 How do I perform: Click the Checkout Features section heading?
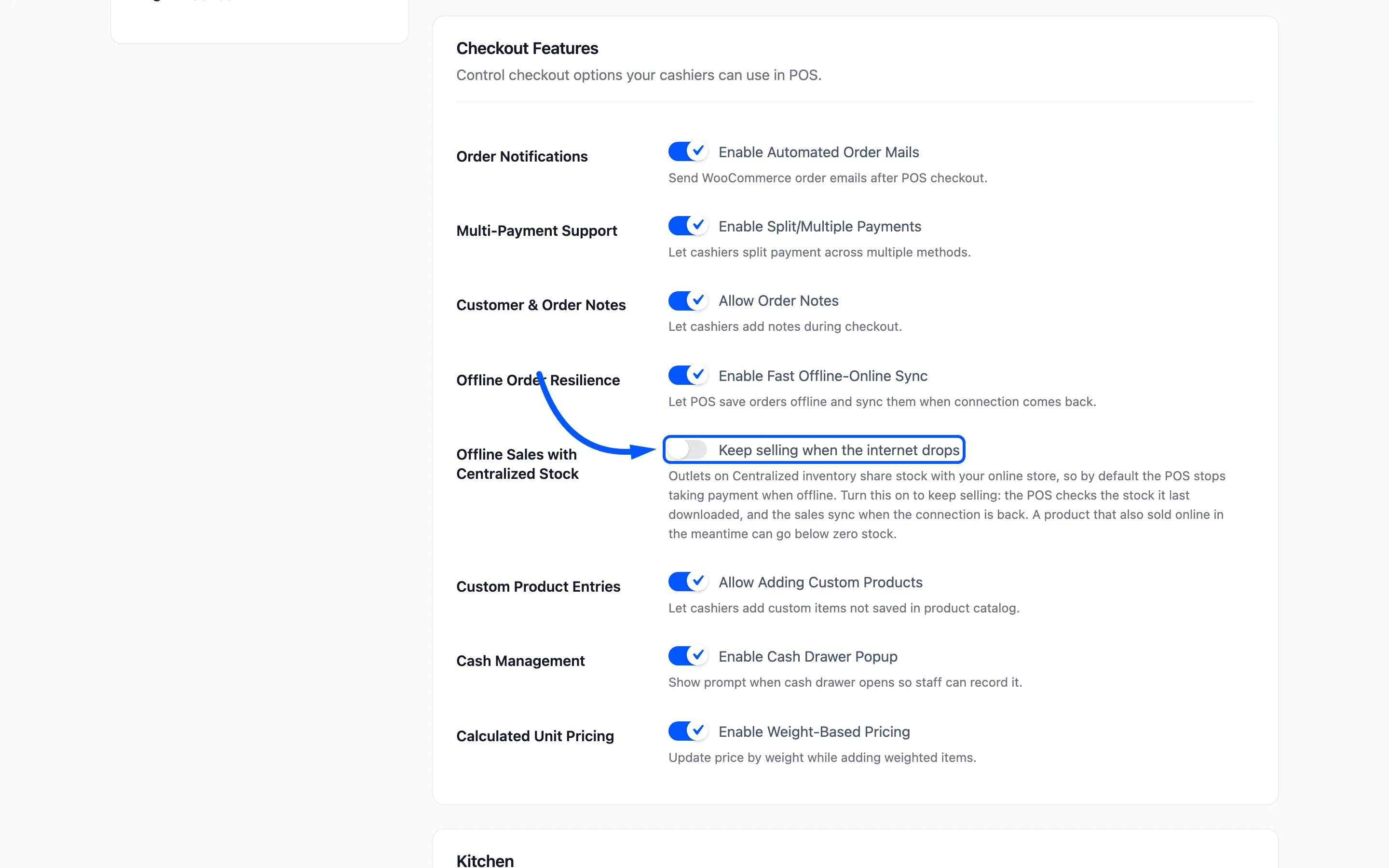[527, 48]
